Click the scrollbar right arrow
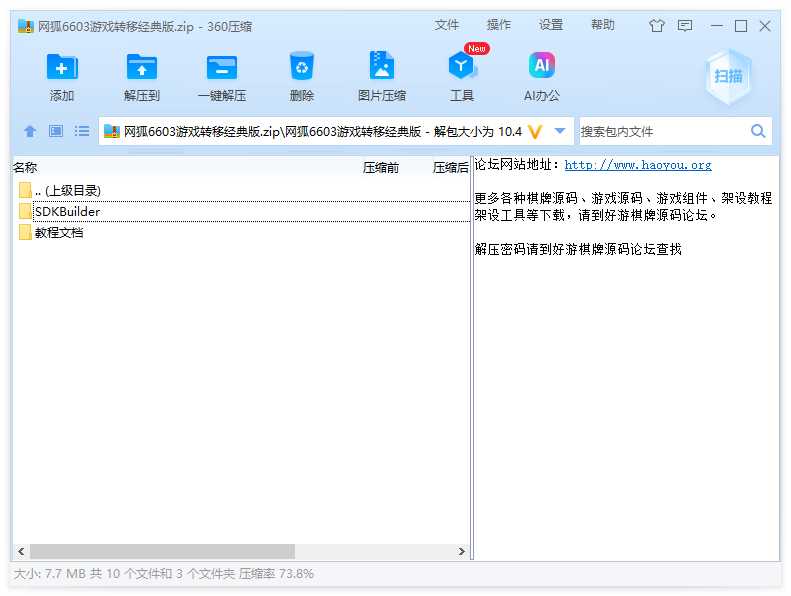The height and width of the screenshot is (596, 791). pos(462,551)
